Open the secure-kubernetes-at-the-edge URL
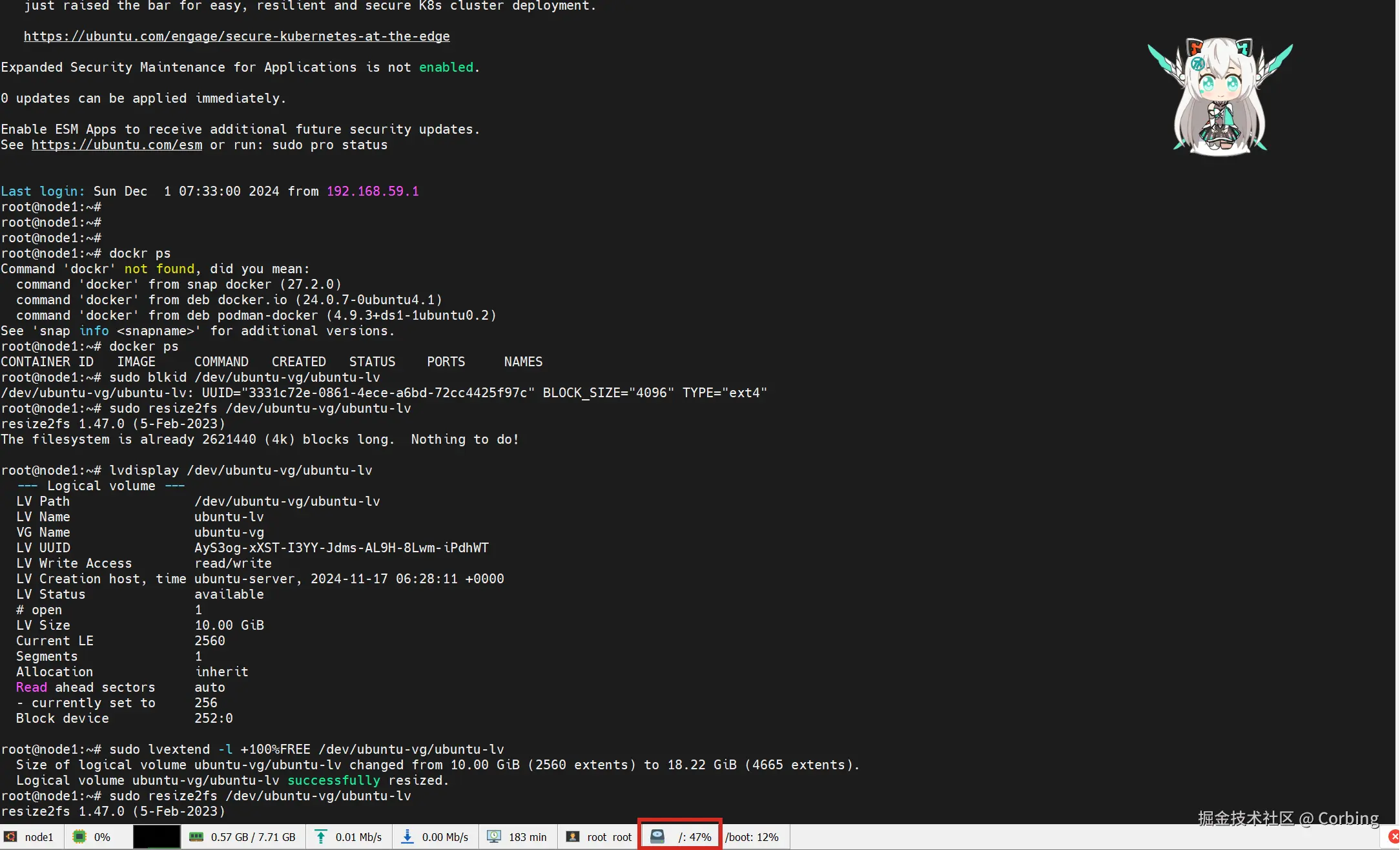The width and height of the screenshot is (1400, 850). pyautogui.click(x=236, y=36)
